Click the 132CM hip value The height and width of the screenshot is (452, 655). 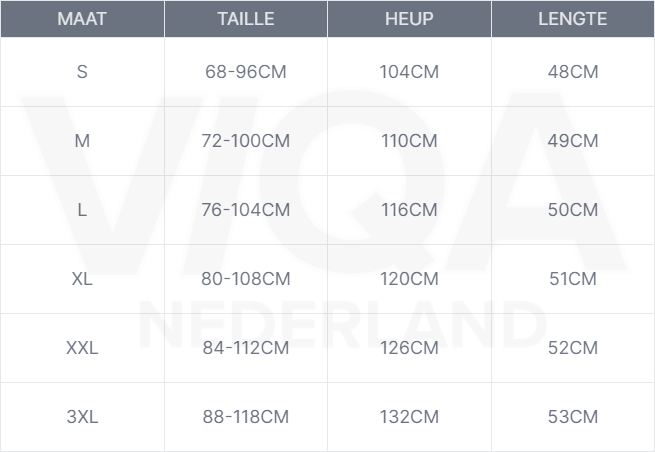tap(409, 417)
